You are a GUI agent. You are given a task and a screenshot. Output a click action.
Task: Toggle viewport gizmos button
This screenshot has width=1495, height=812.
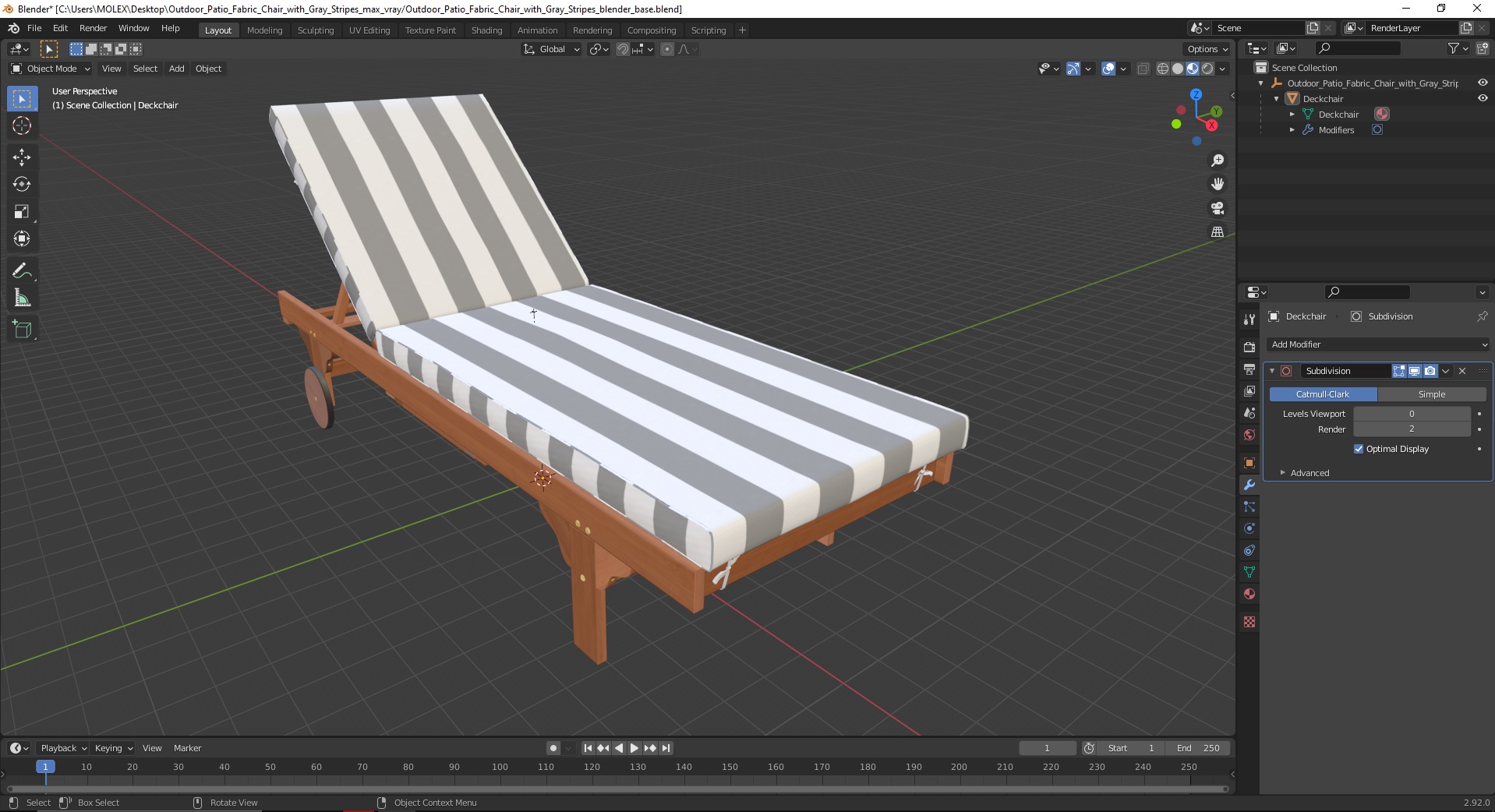[x=1073, y=69]
